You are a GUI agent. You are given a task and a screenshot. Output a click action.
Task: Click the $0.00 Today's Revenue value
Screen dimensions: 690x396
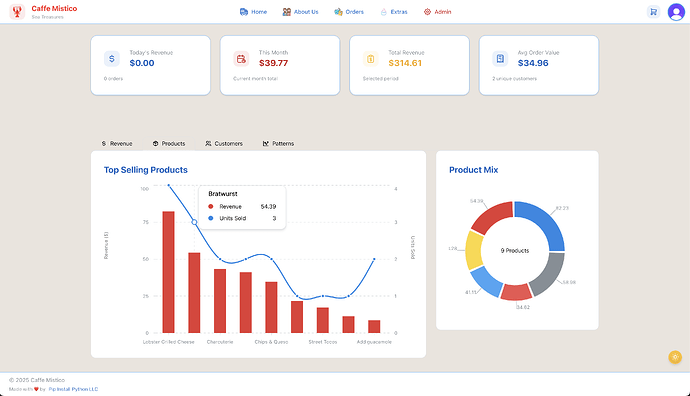[142, 63]
